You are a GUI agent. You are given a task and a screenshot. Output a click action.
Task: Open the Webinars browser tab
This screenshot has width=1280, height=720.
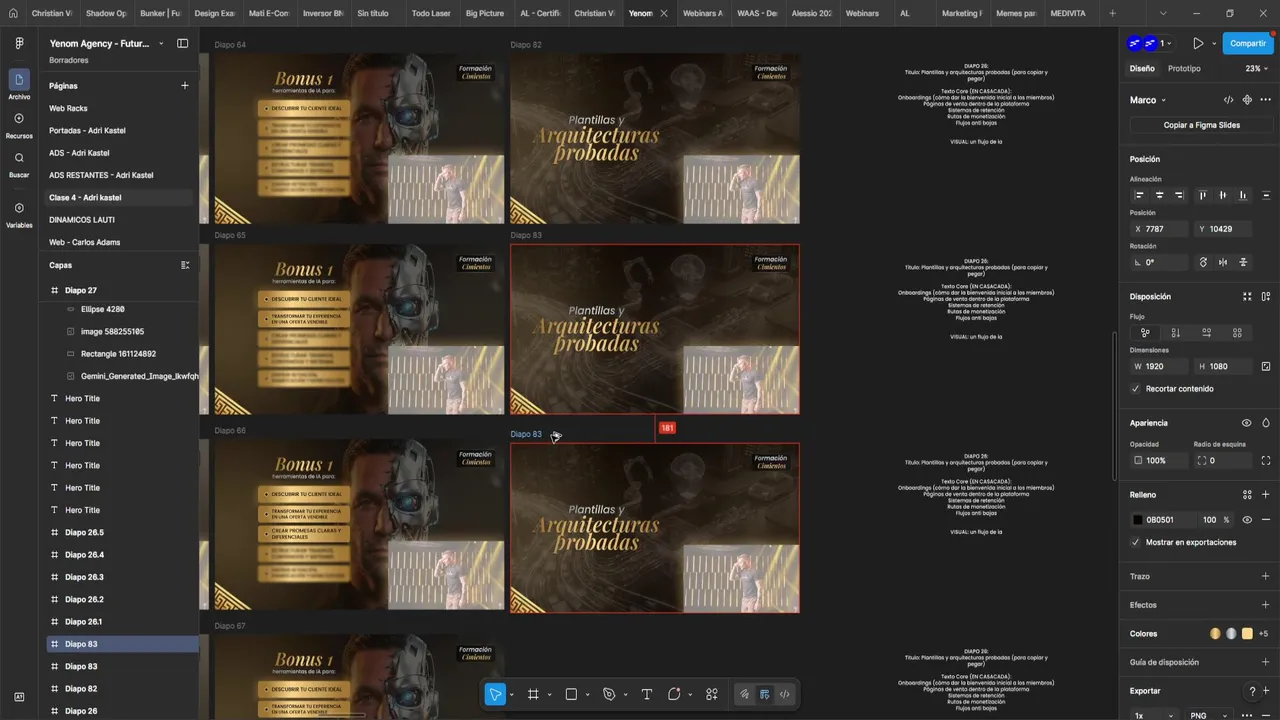point(862,13)
